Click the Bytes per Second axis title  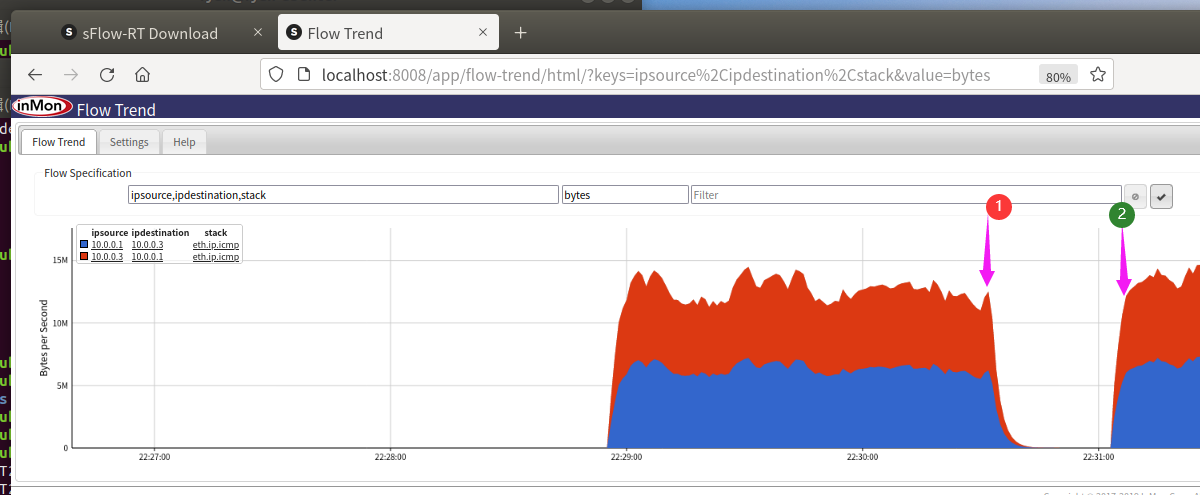click(44, 340)
